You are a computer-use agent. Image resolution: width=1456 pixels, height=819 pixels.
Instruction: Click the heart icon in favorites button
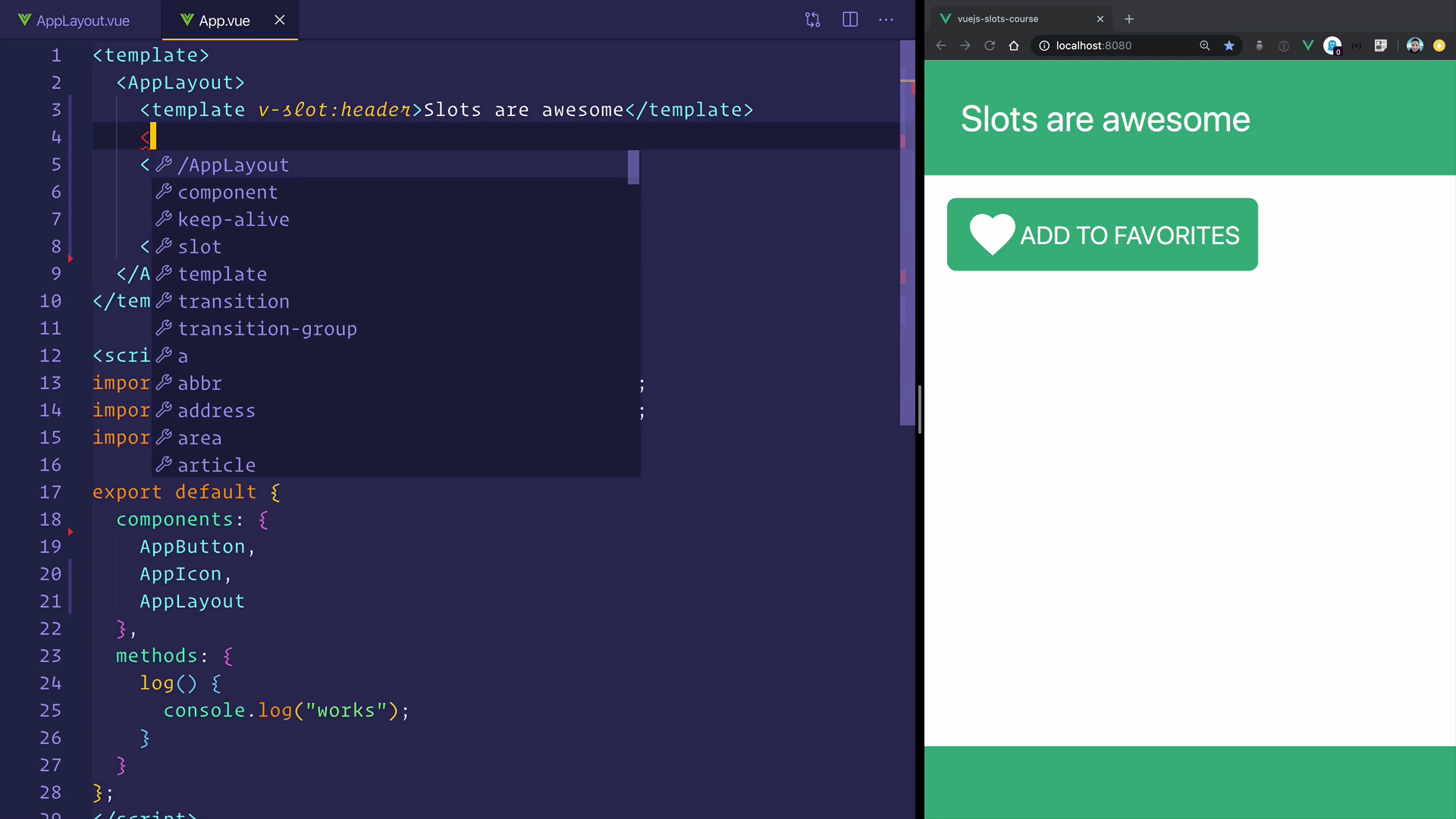(x=992, y=234)
